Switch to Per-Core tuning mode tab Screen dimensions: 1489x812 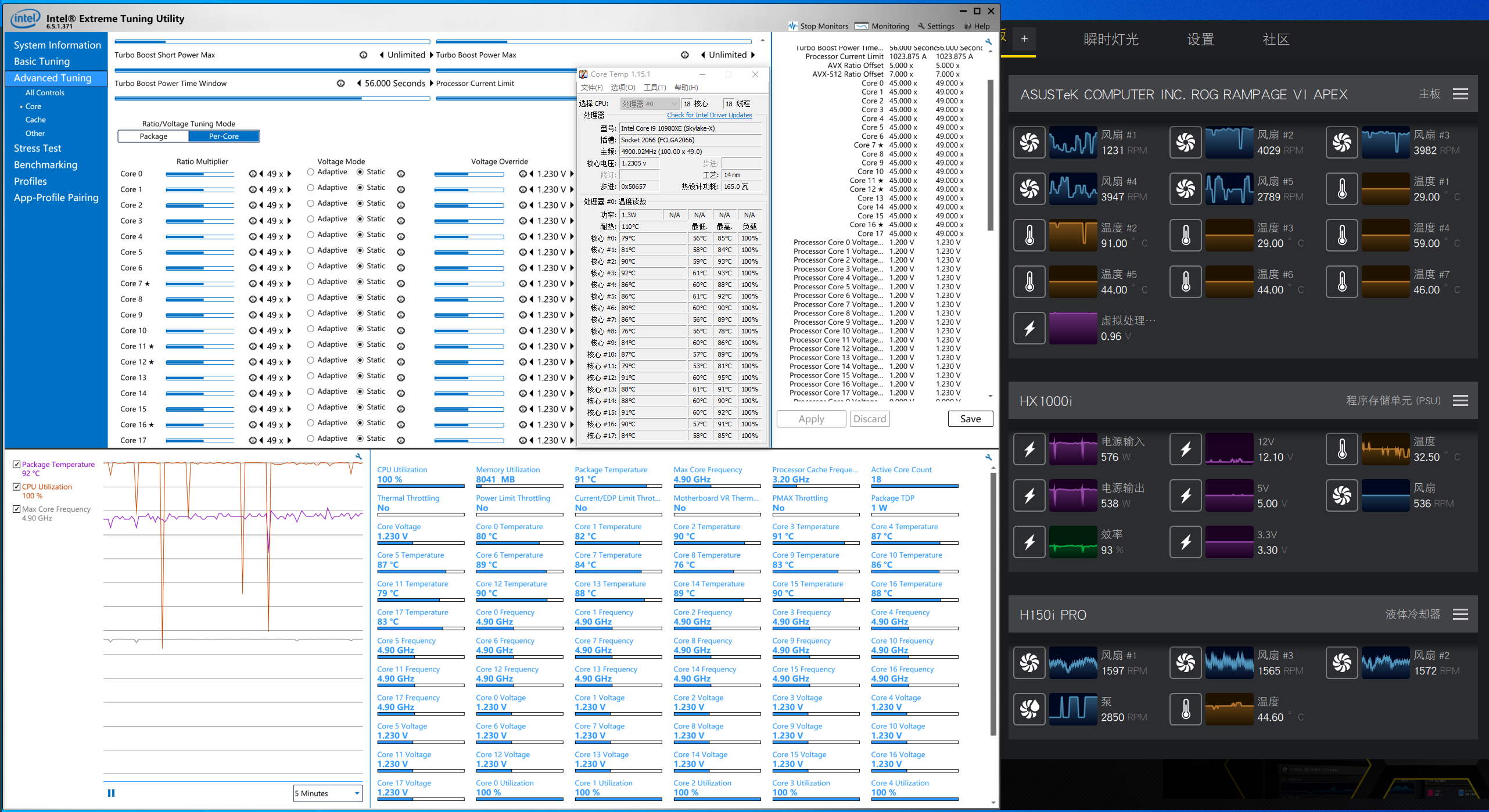point(224,136)
